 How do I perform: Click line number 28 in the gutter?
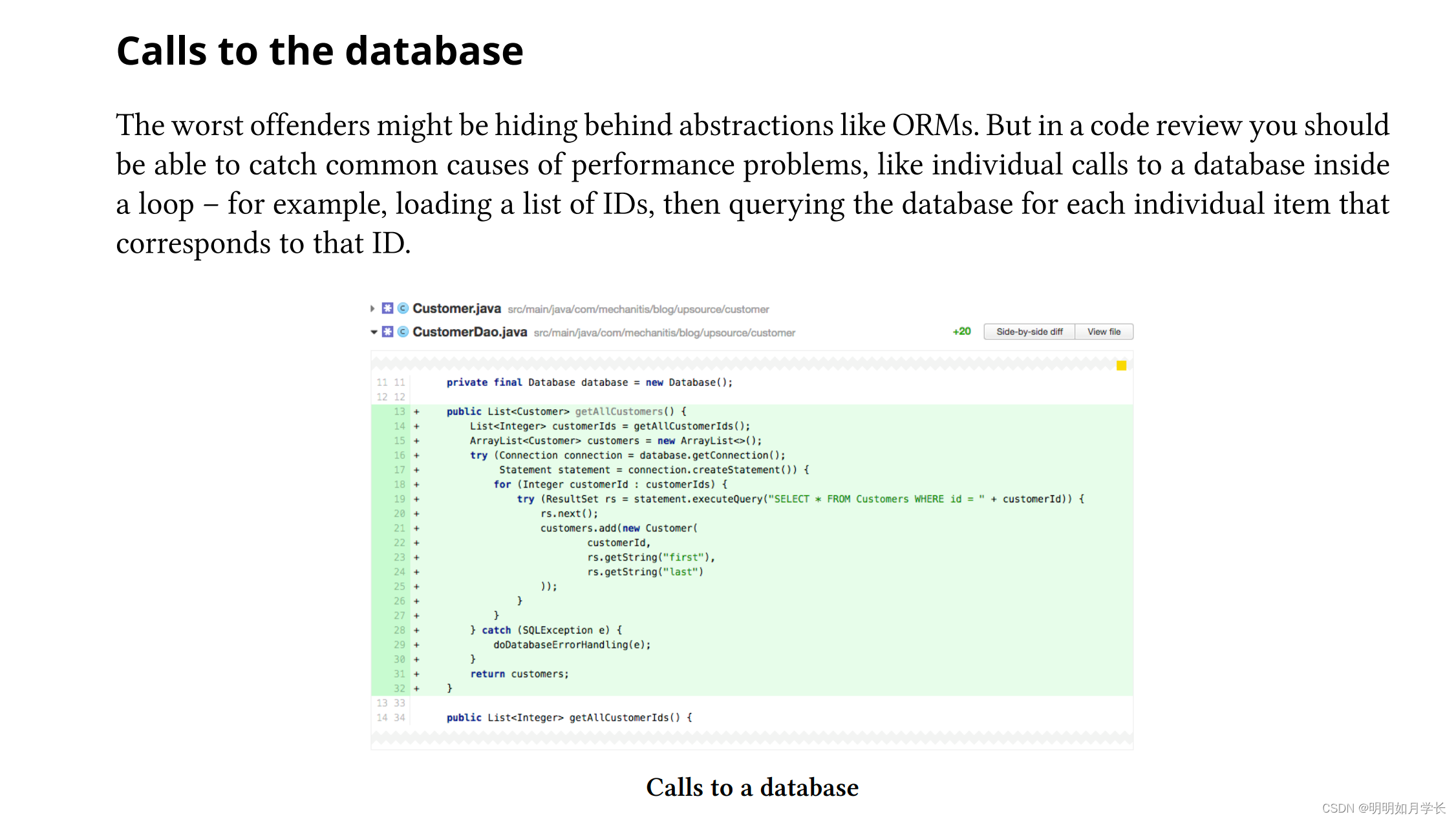400,630
